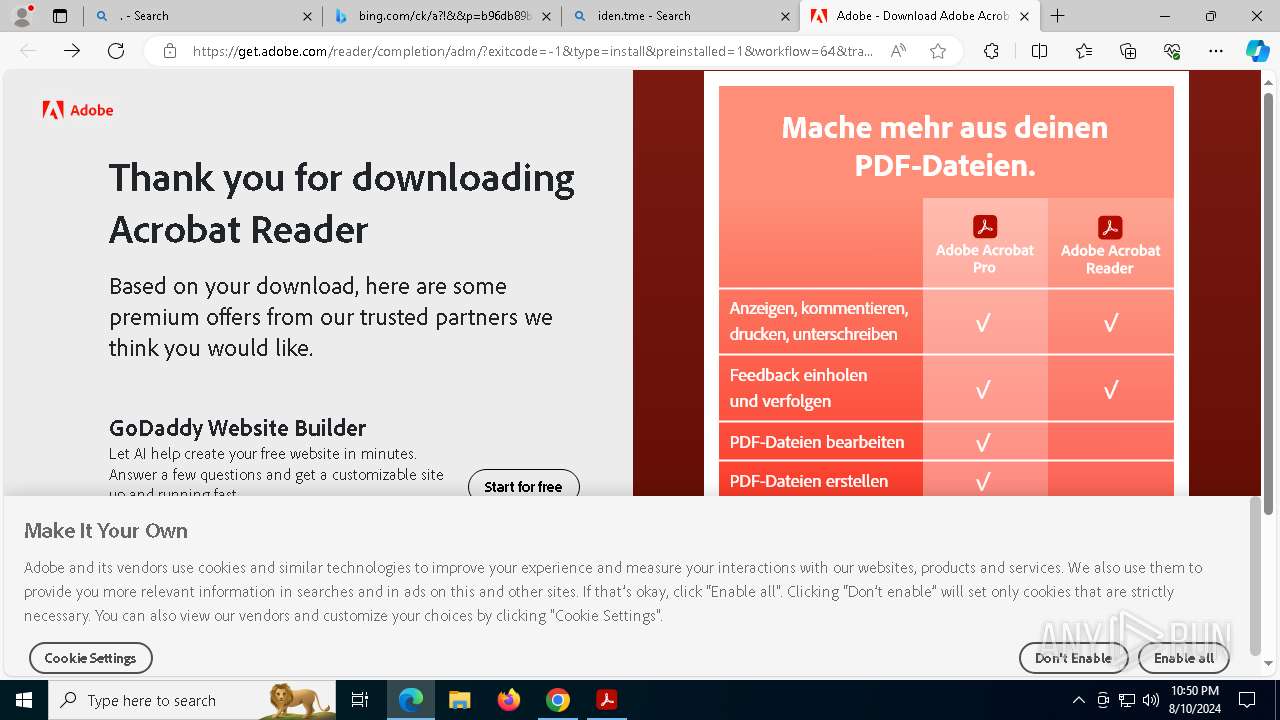Open the Windows Start menu
This screenshot has height=720, width=1280.
click(x=23, y=700)
